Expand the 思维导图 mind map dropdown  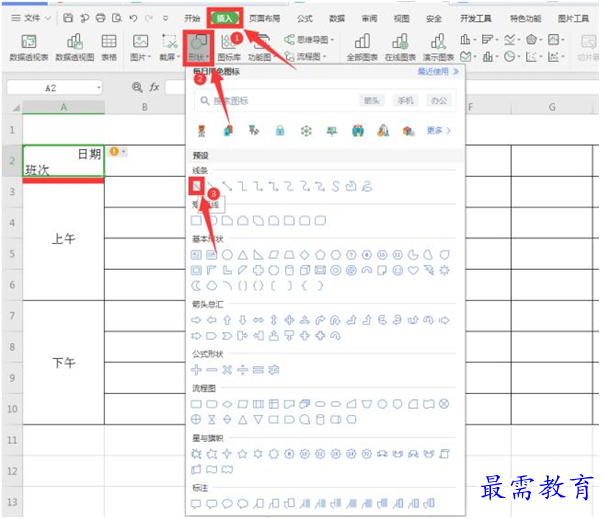click(332, 40)
